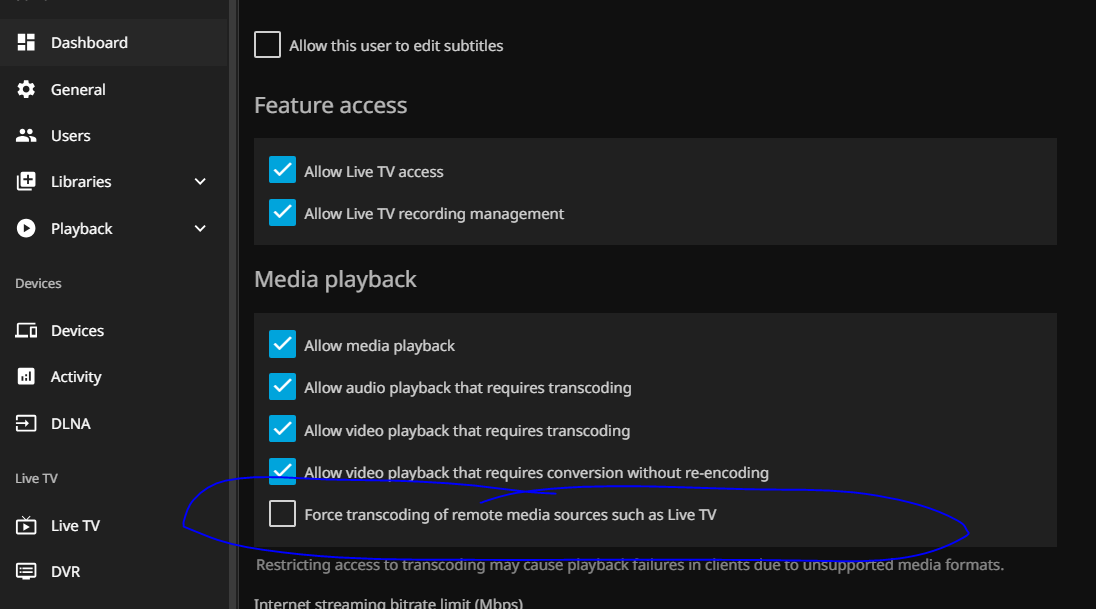Viewport: 1096px width, 609px height.
Task: Click the Playback play-circle icon
Action: [27, 229]
